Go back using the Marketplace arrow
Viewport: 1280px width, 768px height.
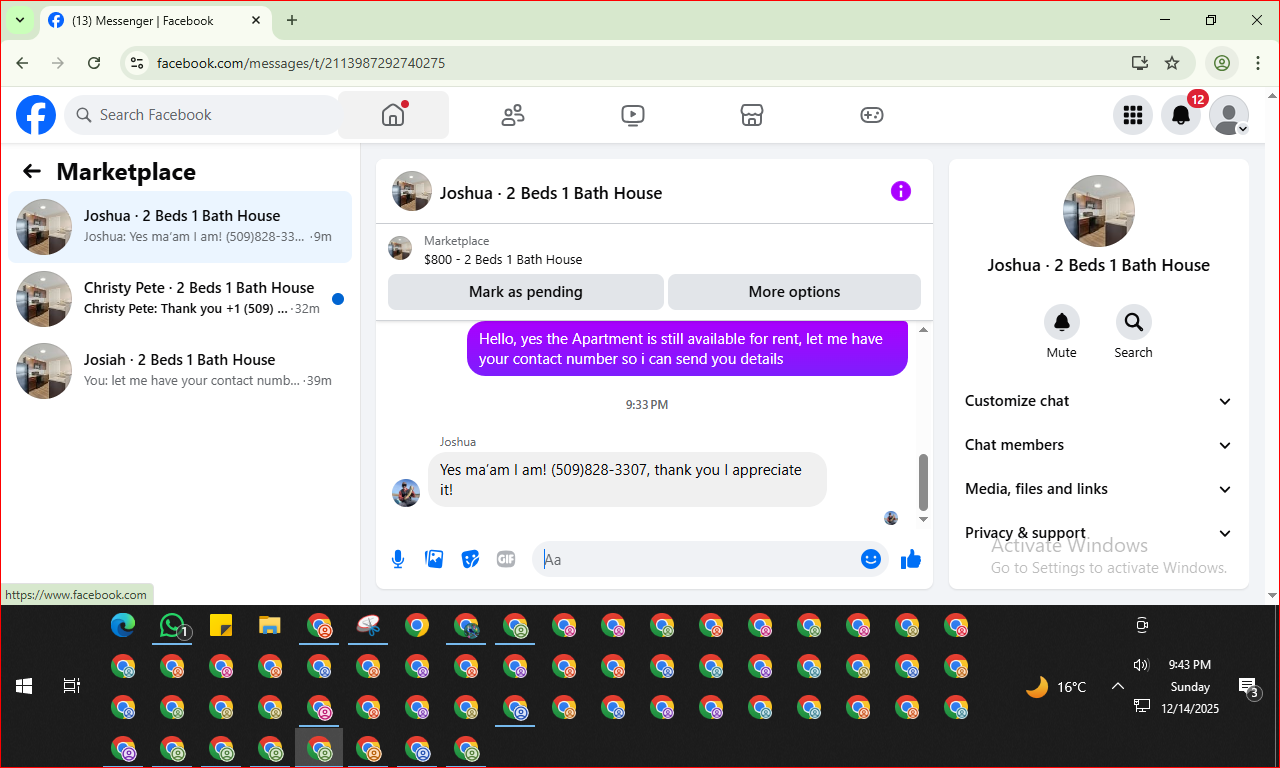[x=32, y=171]
